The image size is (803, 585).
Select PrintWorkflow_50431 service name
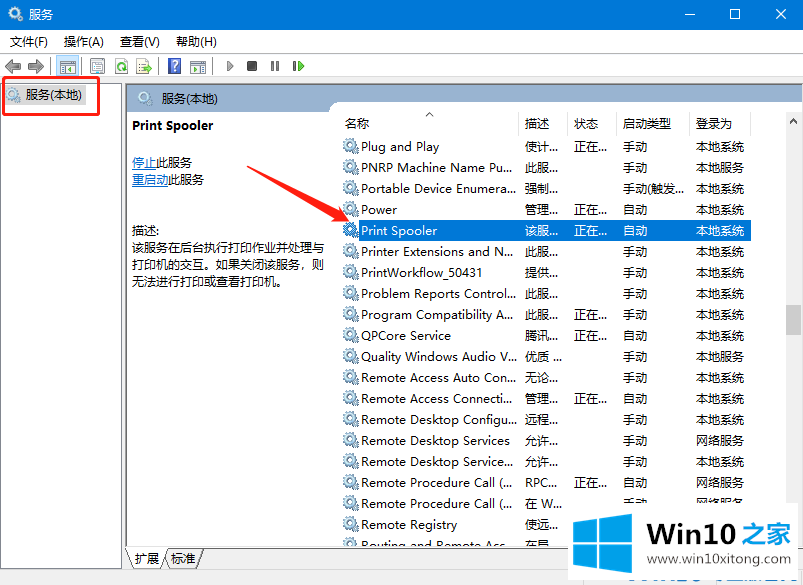point(421,273)
